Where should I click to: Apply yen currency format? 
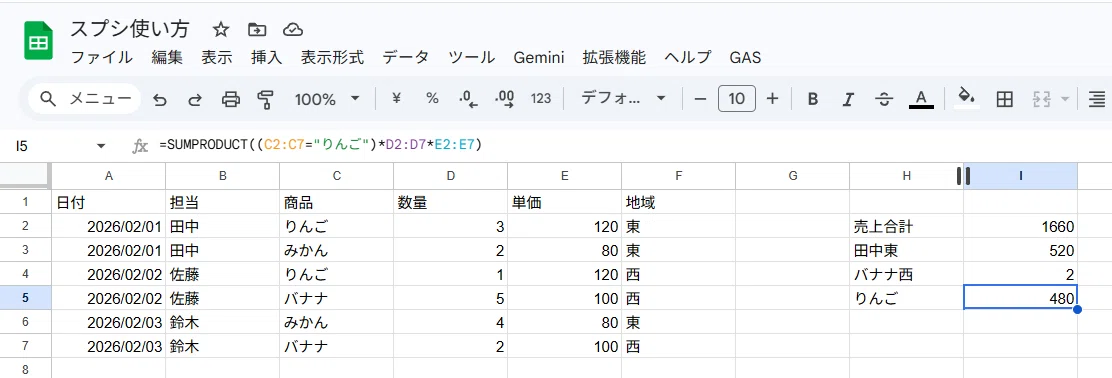(396, 99)
